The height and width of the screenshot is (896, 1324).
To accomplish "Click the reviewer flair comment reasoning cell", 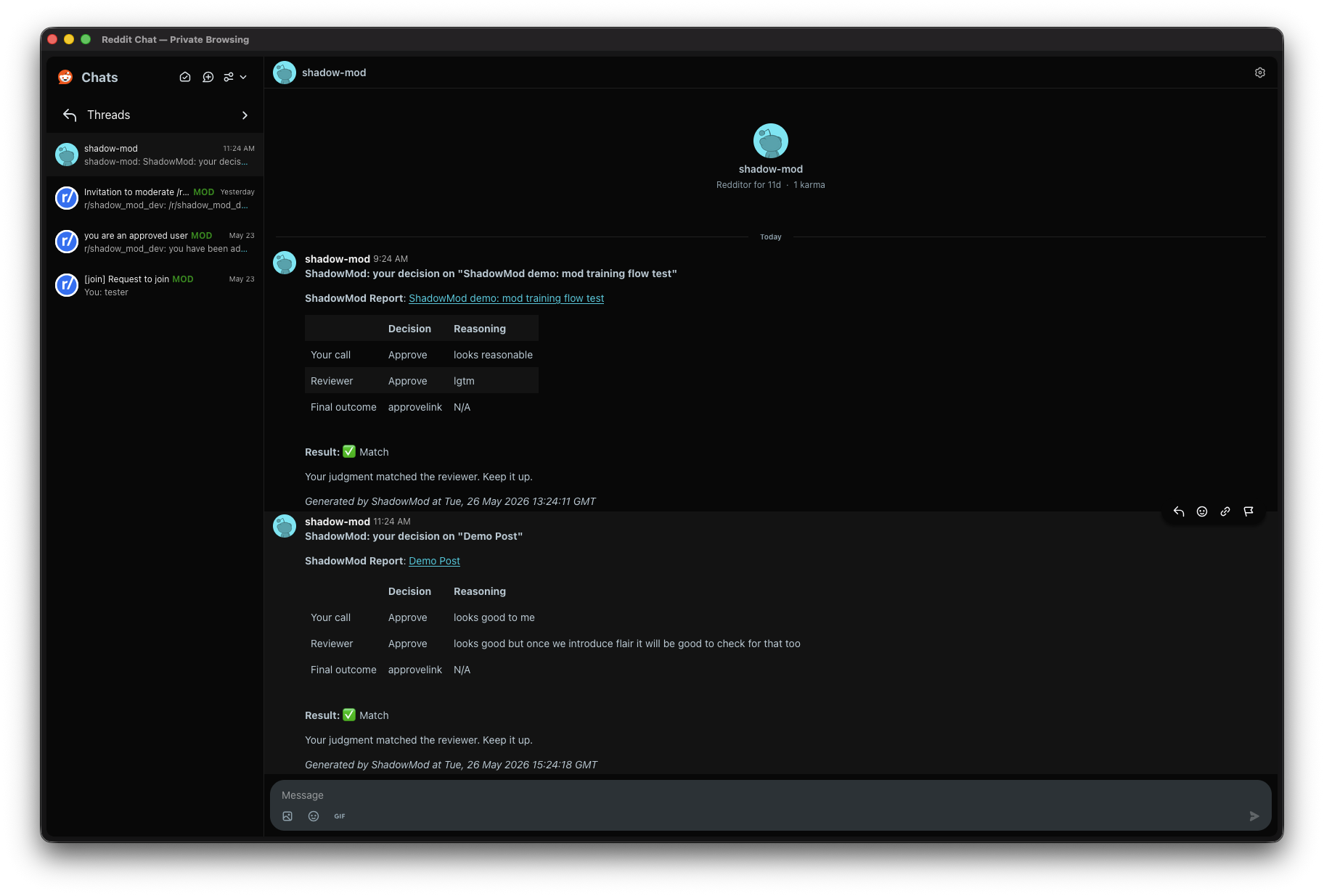I will [626, 644].
